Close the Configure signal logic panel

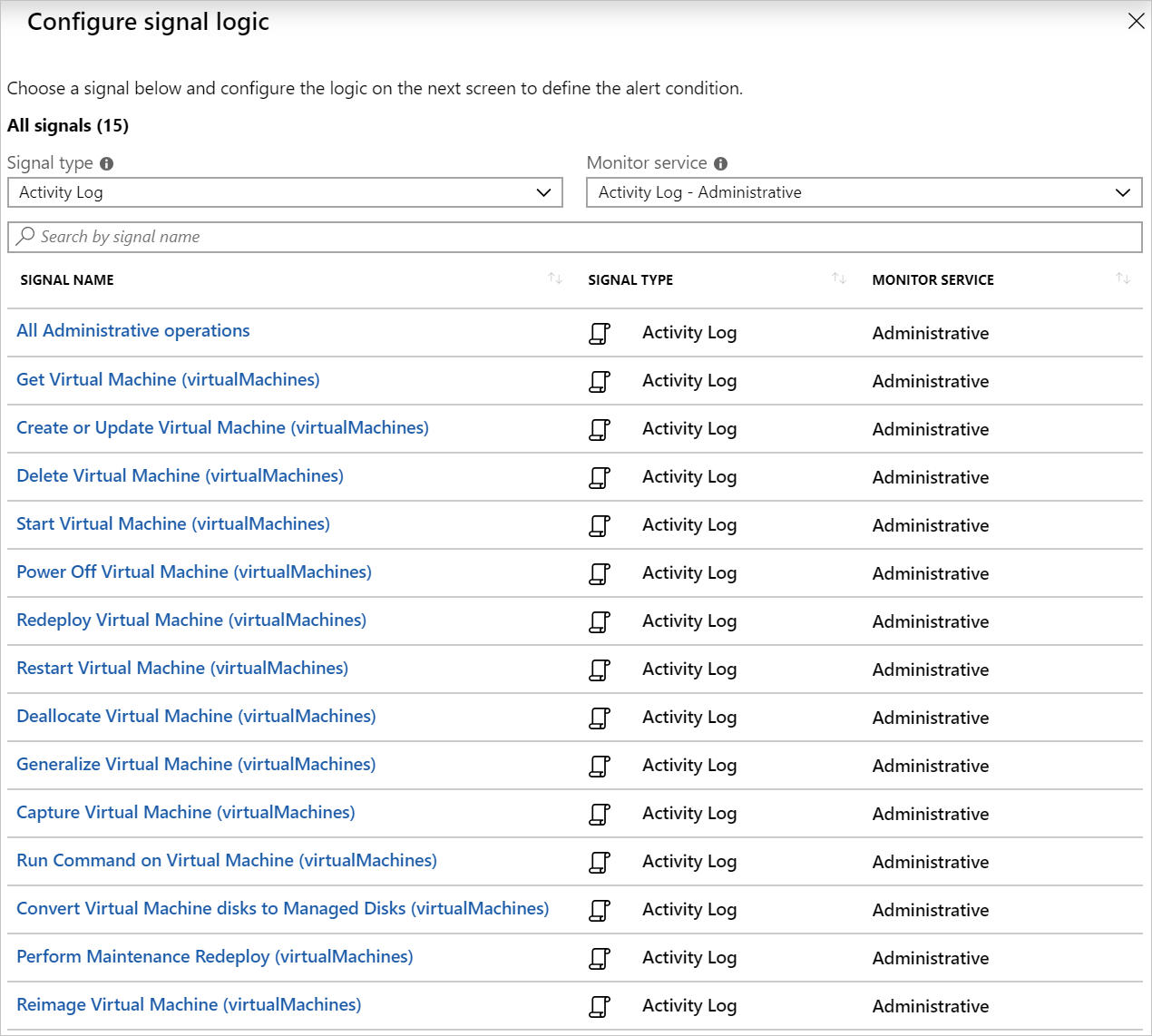point(1136,21)
